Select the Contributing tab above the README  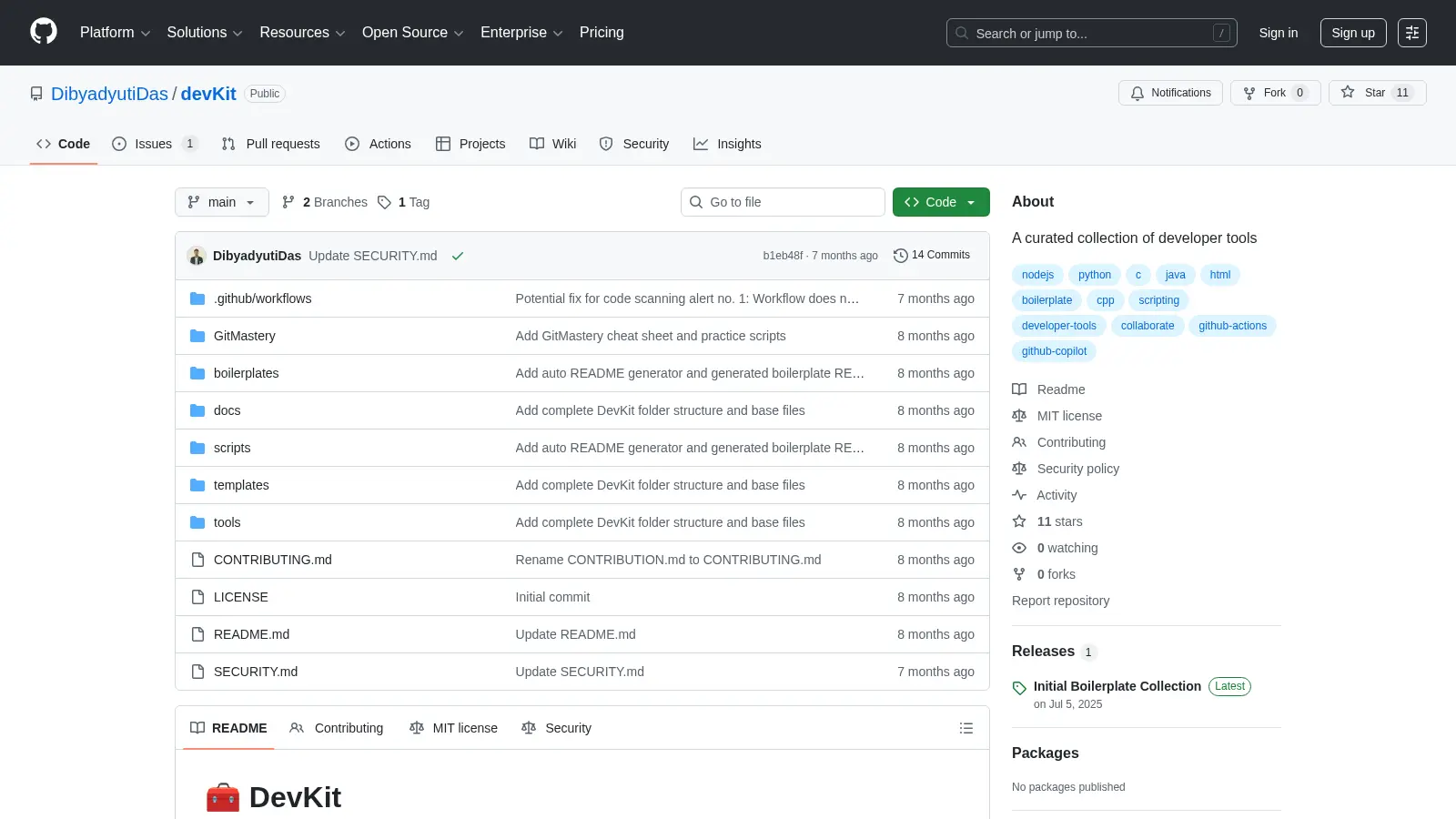click(x=336, y=728)
